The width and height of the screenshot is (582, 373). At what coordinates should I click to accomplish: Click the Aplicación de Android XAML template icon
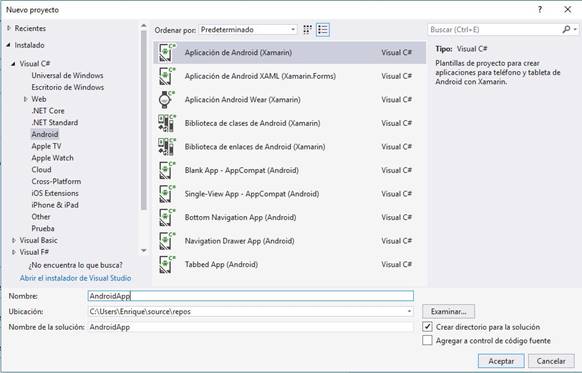pos(167,76)
